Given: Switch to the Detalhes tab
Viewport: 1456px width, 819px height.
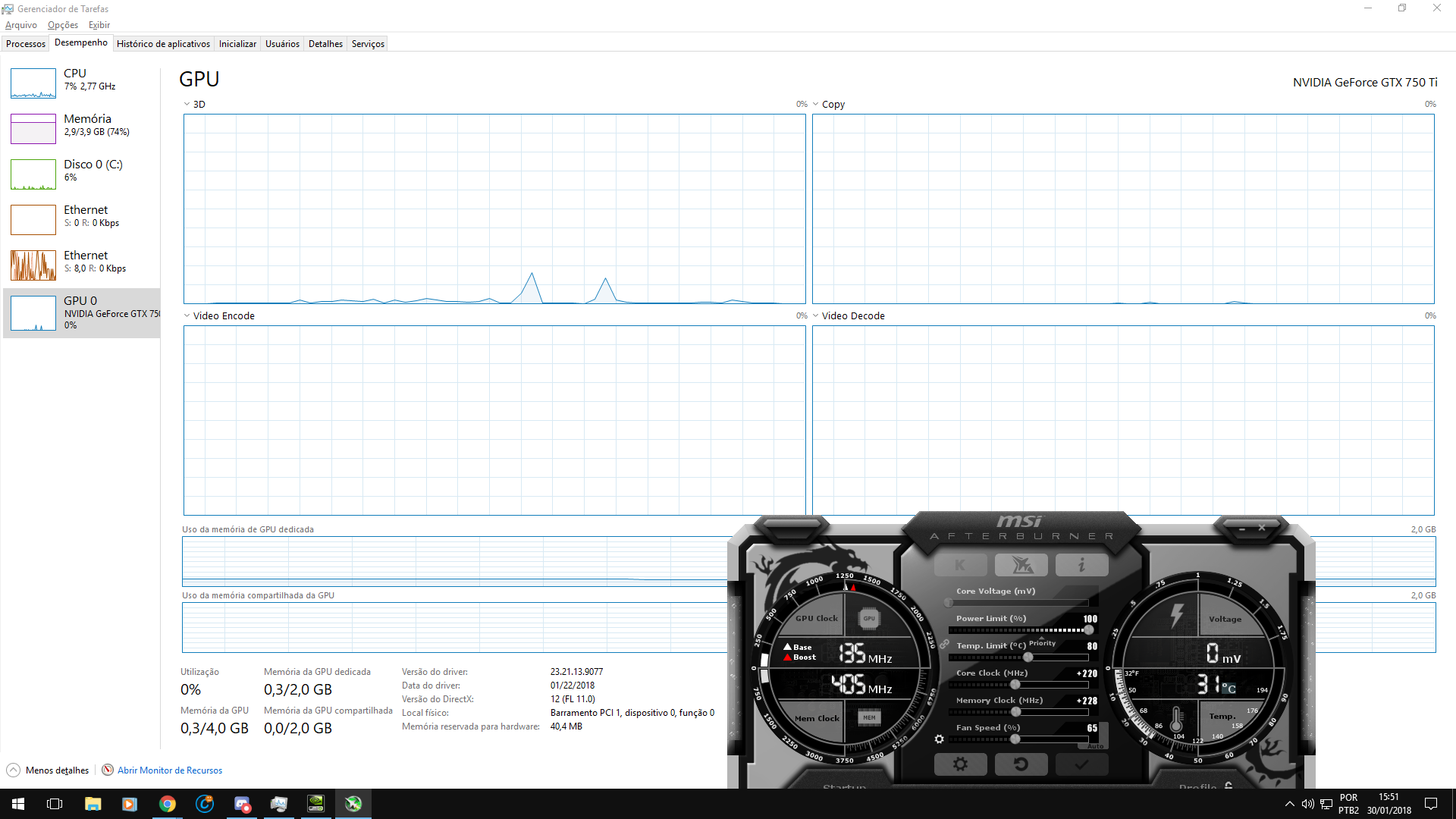Looking at the screenshot, I should click(325, 44).
